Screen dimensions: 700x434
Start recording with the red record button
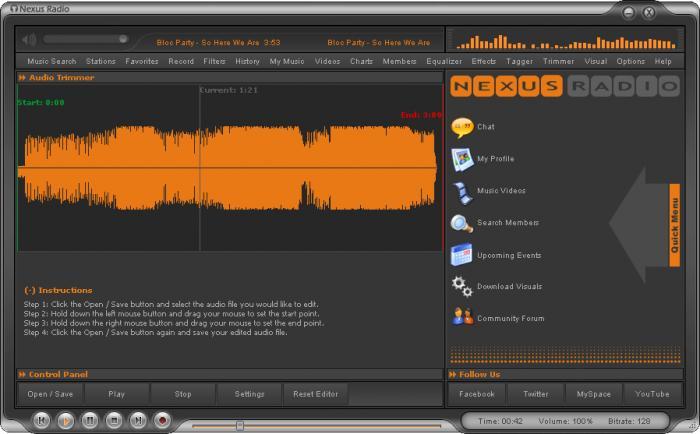point(162,421)
